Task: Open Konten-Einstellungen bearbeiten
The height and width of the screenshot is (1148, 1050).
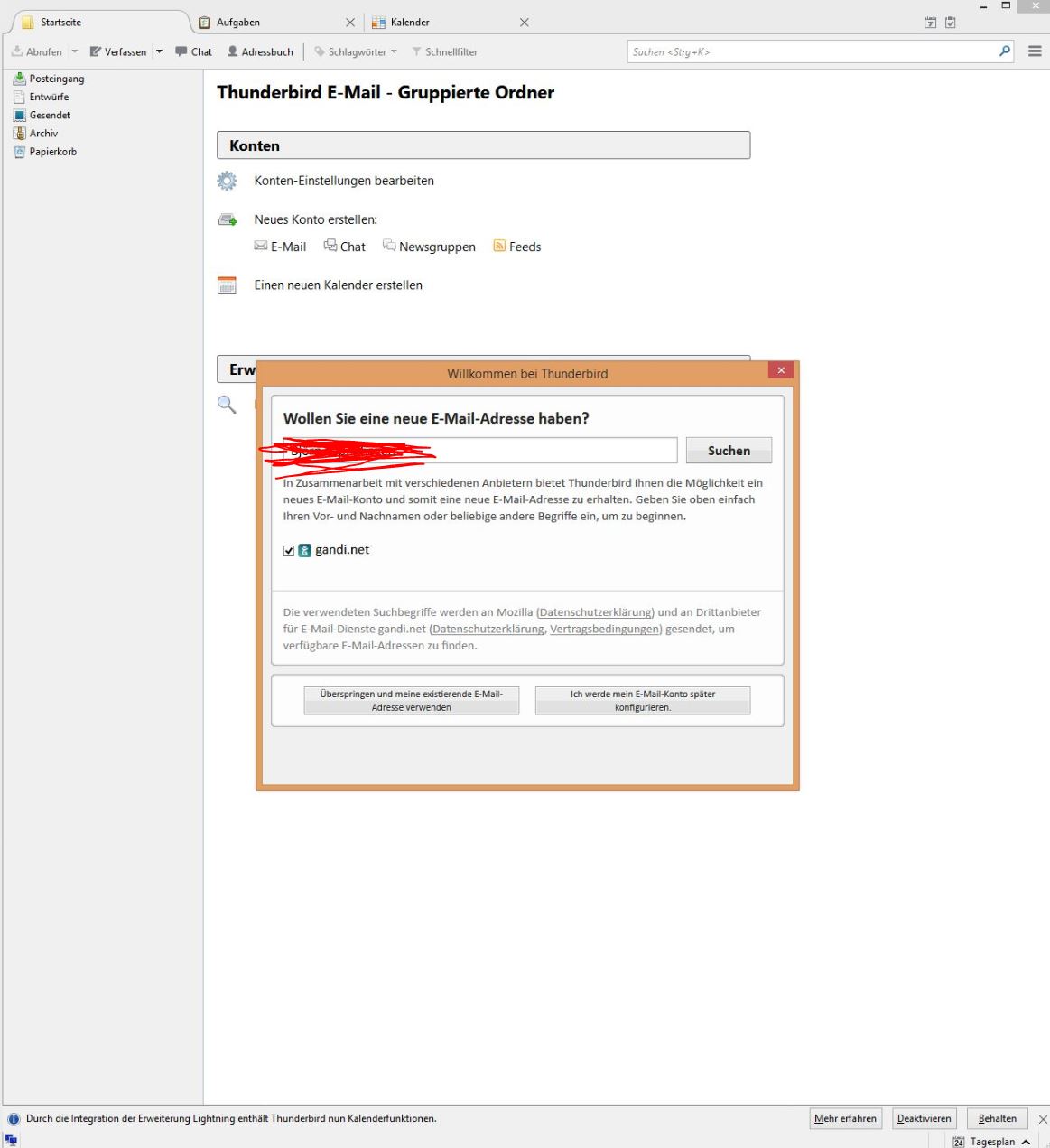Action: coord(344,181)
